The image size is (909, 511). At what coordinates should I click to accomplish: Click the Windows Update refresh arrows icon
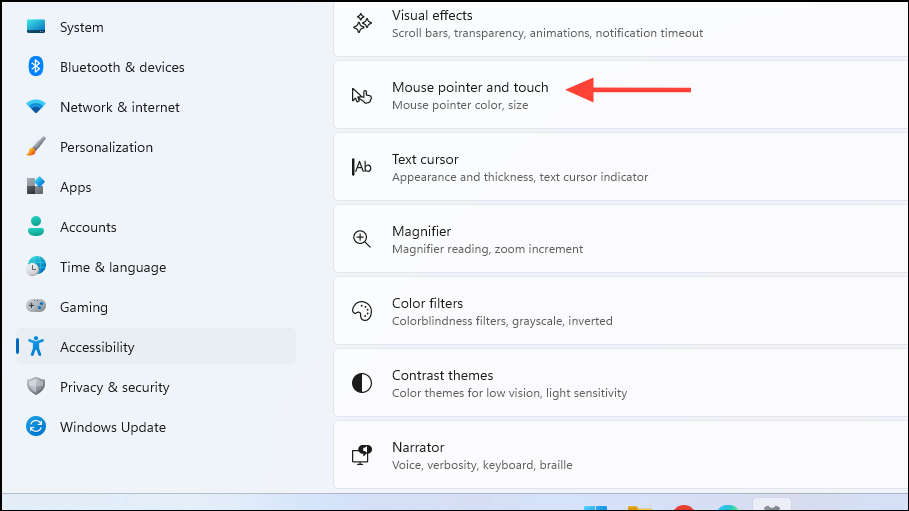pos(36,426)
